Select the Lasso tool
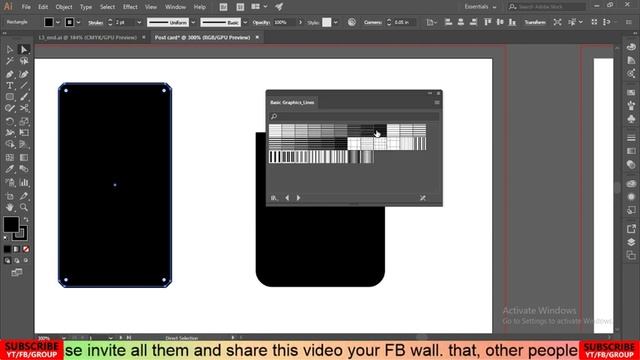 (24, 61)
